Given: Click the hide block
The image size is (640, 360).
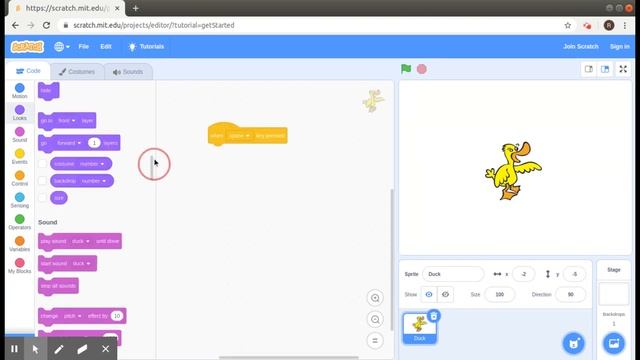Looking at the screenshot, I should [49, 91].
